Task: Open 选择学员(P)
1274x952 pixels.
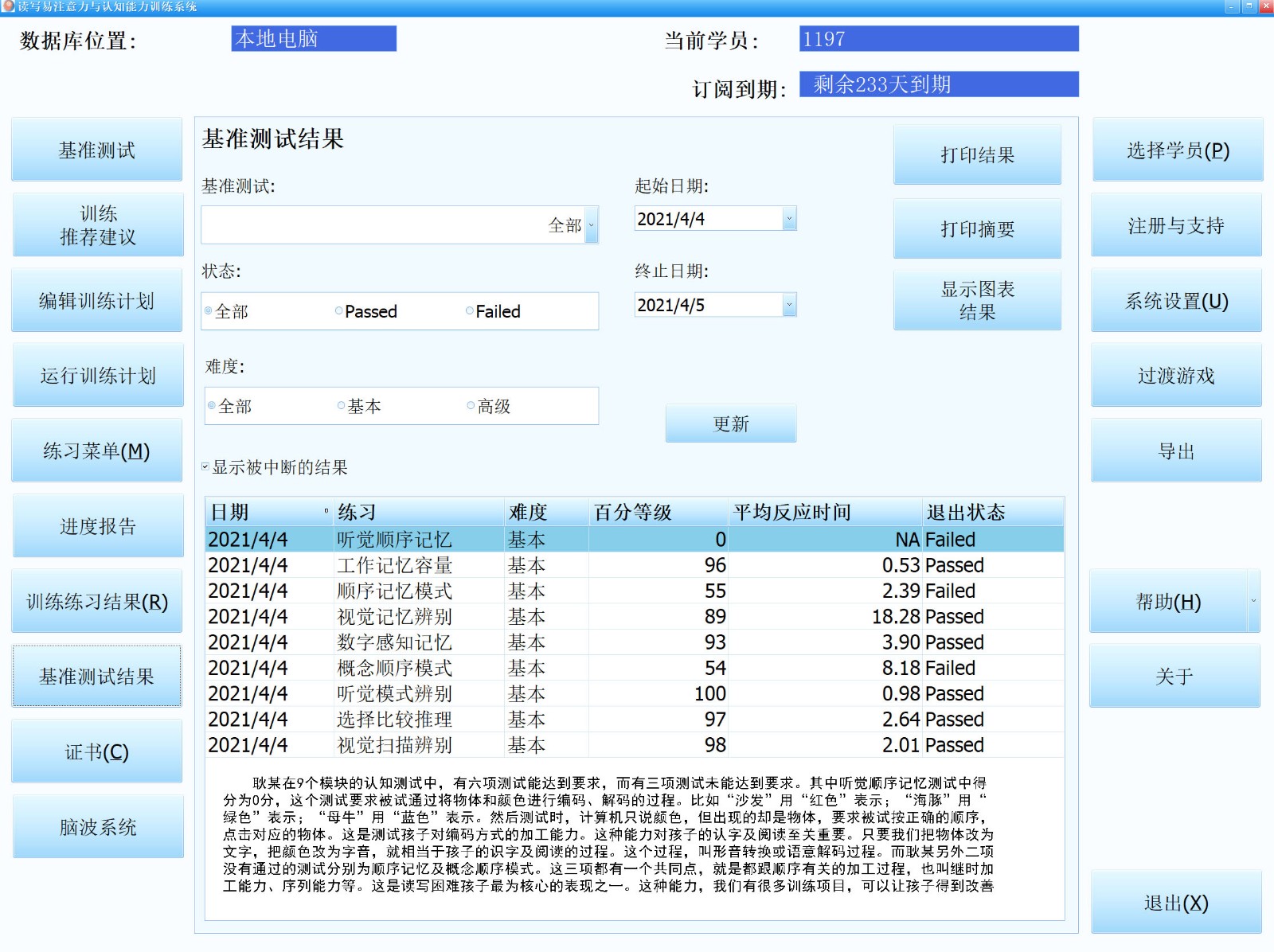Action: 1177,150
